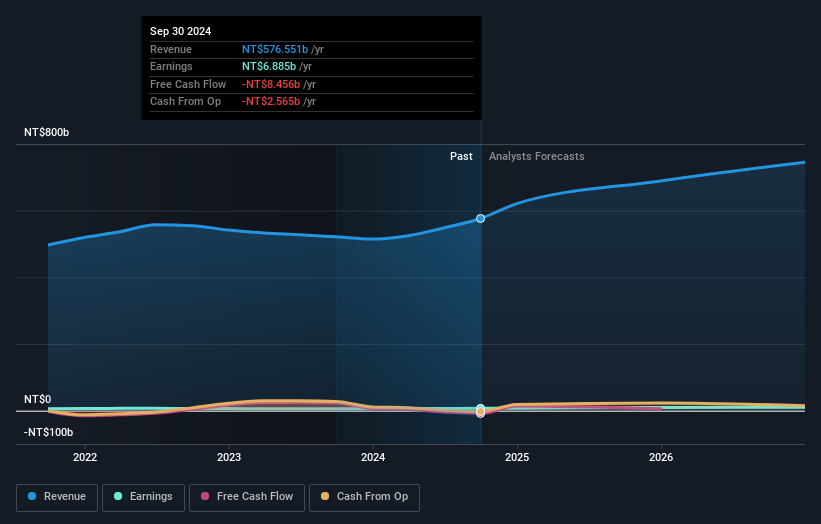Click the tooltip date Sep 30 2024
This screenshot has height=524, width=821.
181,31
